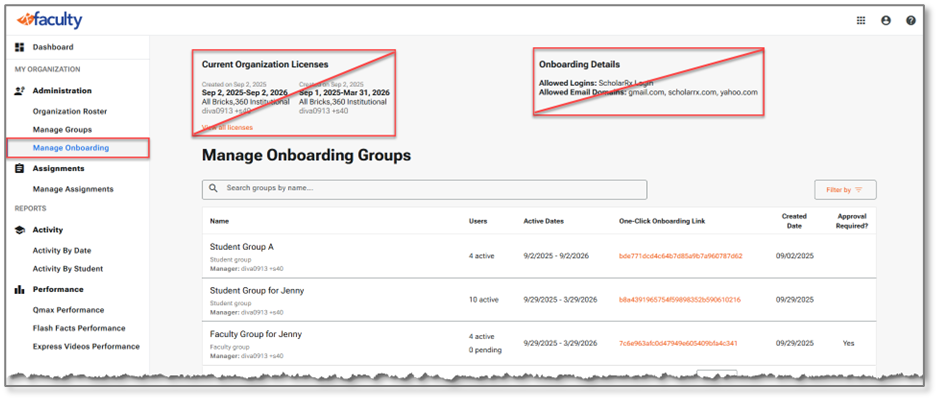Image resolution: width=938 pixels, height=400 pixels.
Task: Open Activity By Student report
Action: pos(68,269)
